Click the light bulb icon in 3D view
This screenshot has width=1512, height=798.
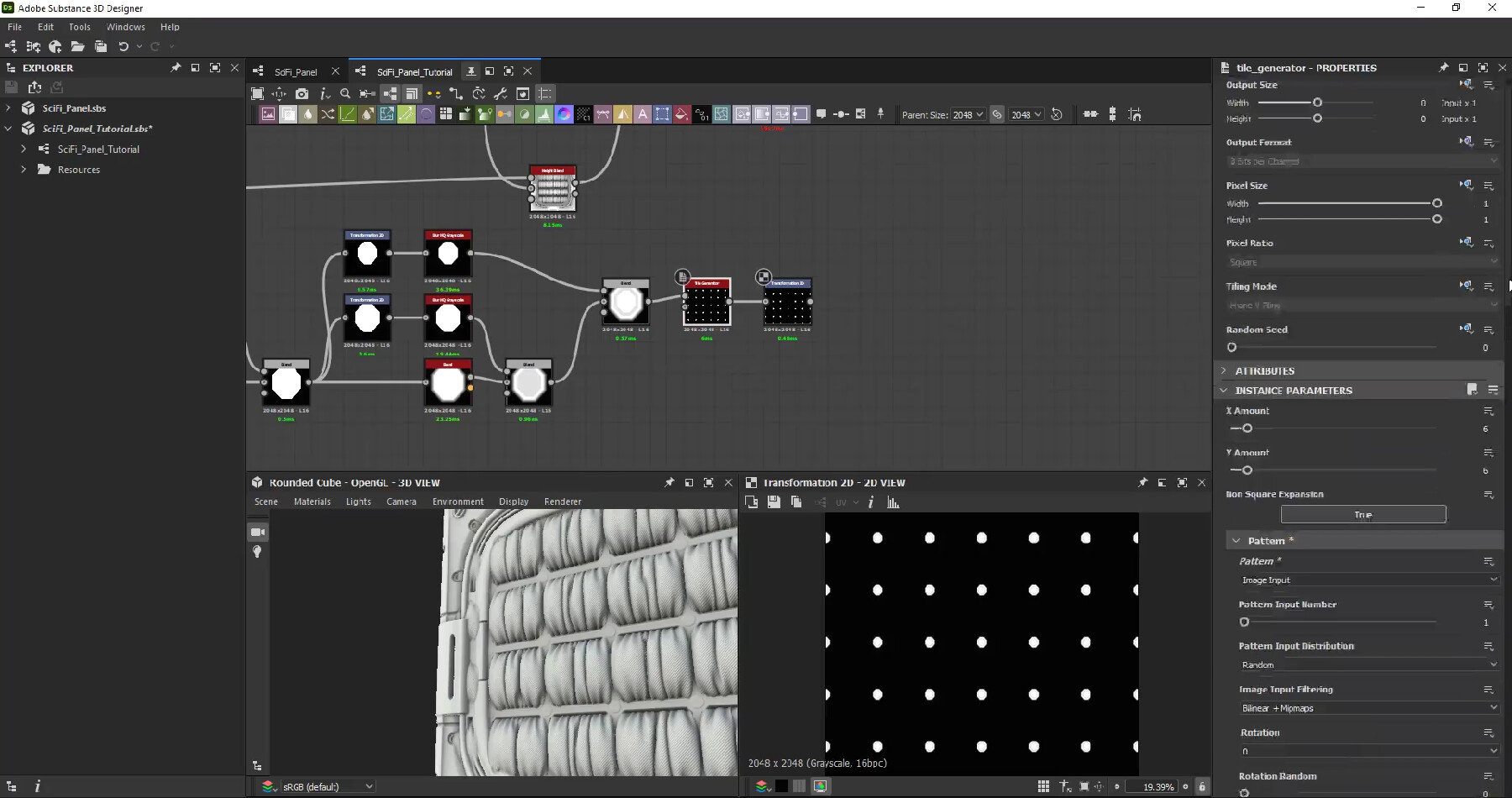258,552
